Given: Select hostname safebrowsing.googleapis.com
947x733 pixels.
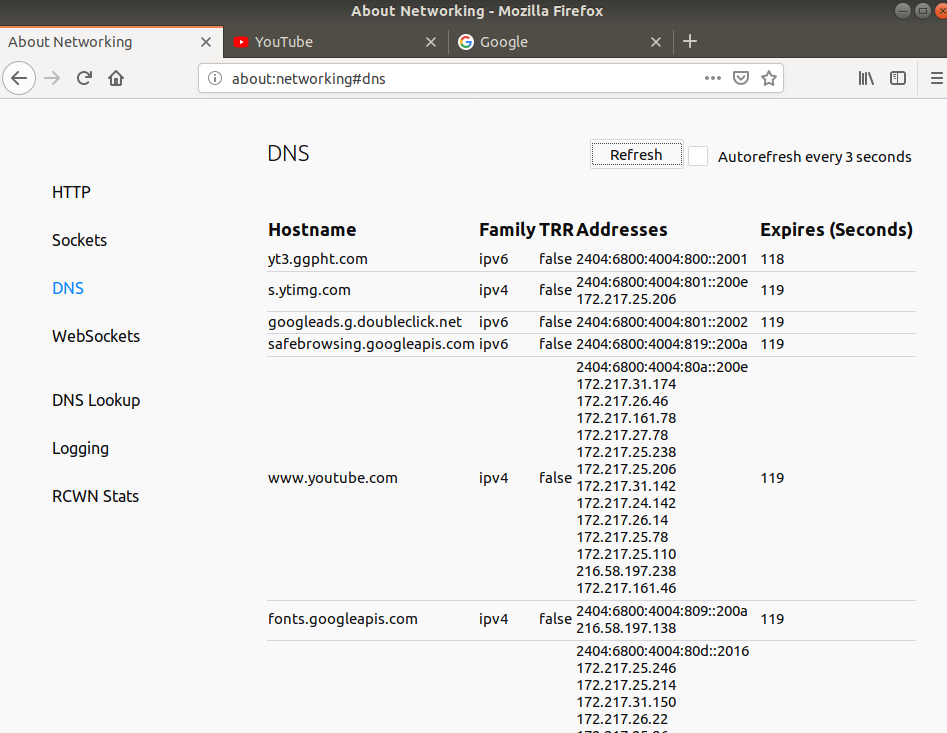Looking at the screenshot, I should 371,344.
